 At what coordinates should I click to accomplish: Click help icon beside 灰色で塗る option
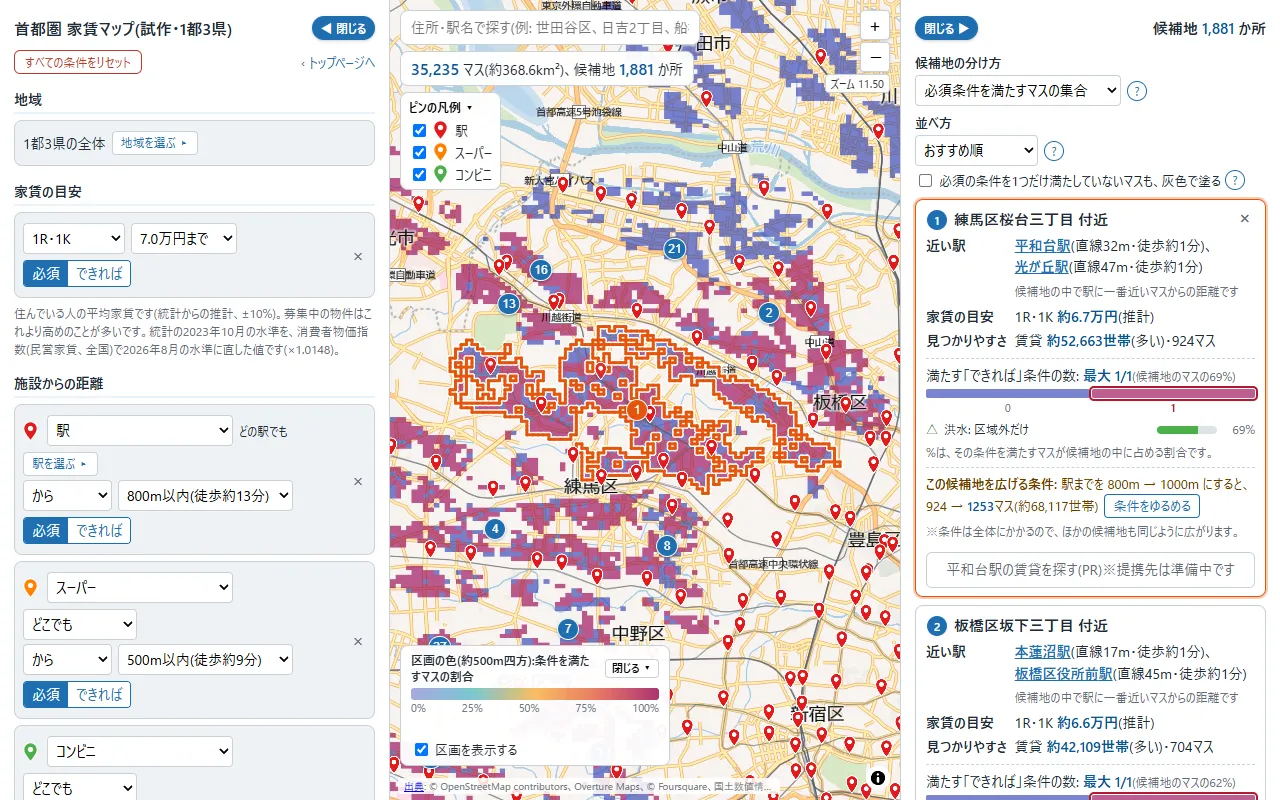[1235, 180]
